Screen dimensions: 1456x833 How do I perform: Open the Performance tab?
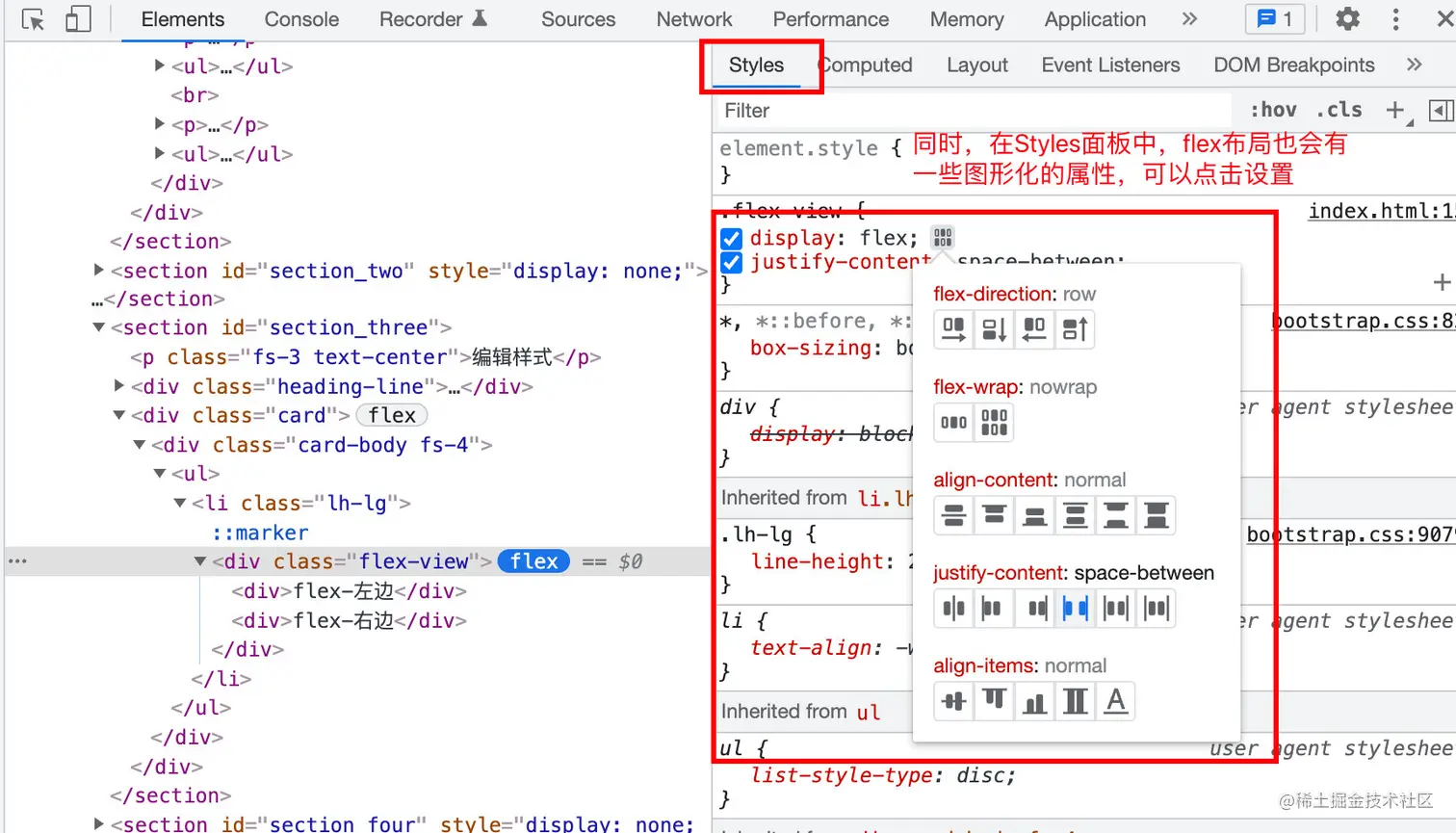831,19
